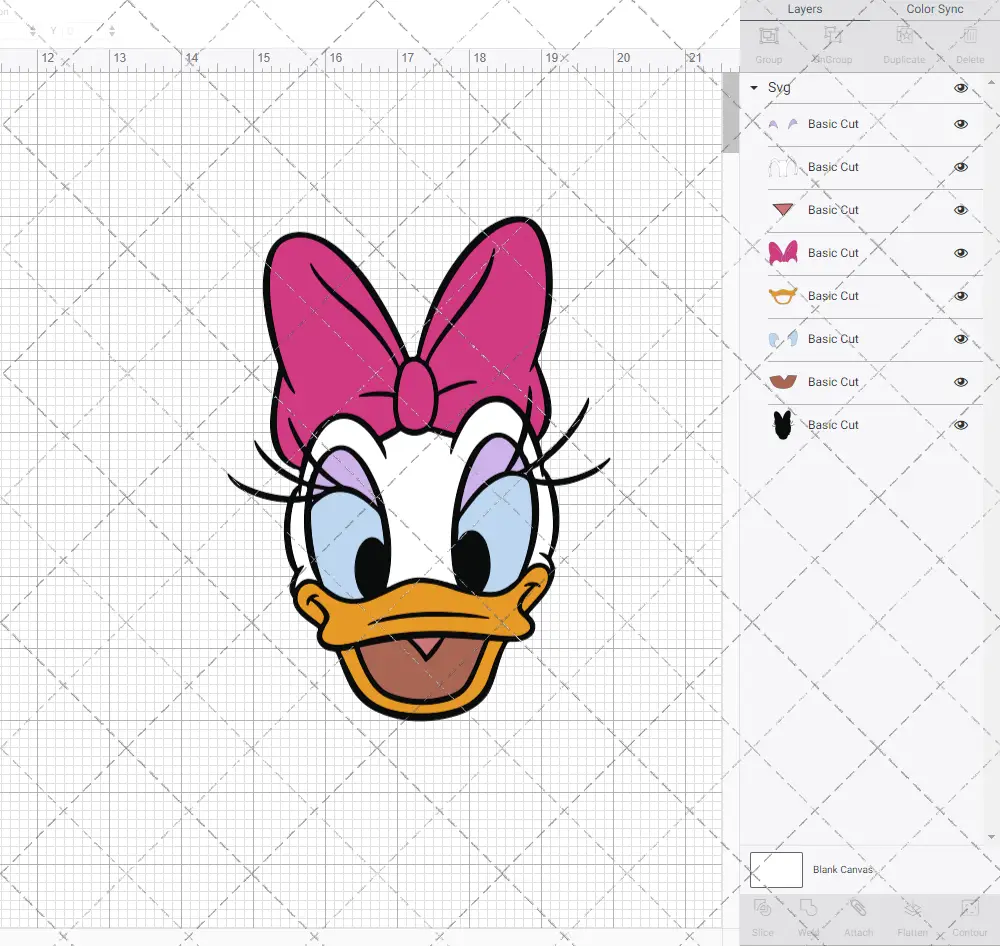Click the Delete trash icon
This screenshot has height=946, width=1000.
(969, 36)
